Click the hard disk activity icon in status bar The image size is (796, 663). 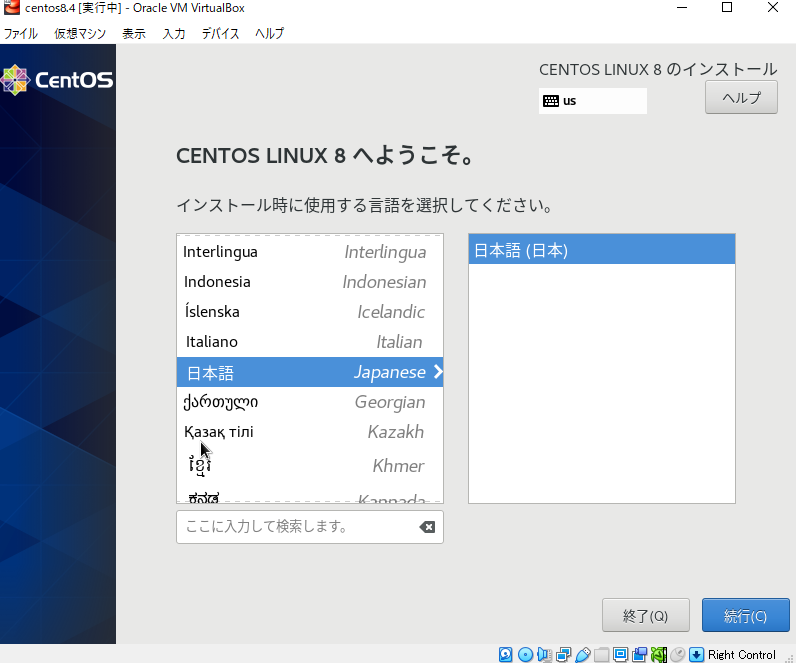click(x=505, y=654)
